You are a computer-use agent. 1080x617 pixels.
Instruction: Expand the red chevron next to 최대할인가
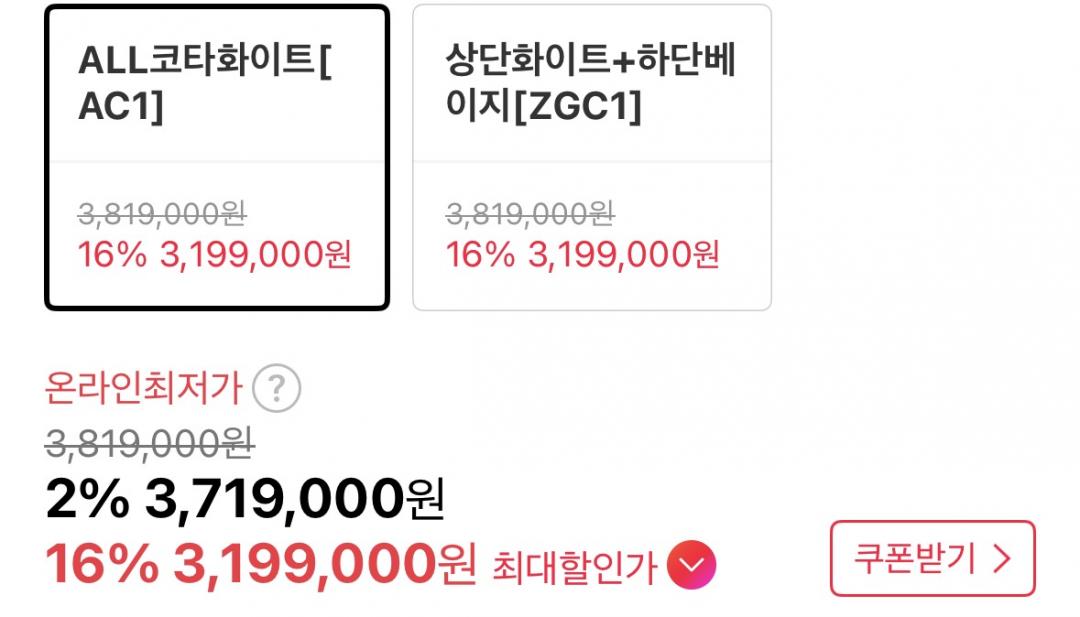(692, 567)
